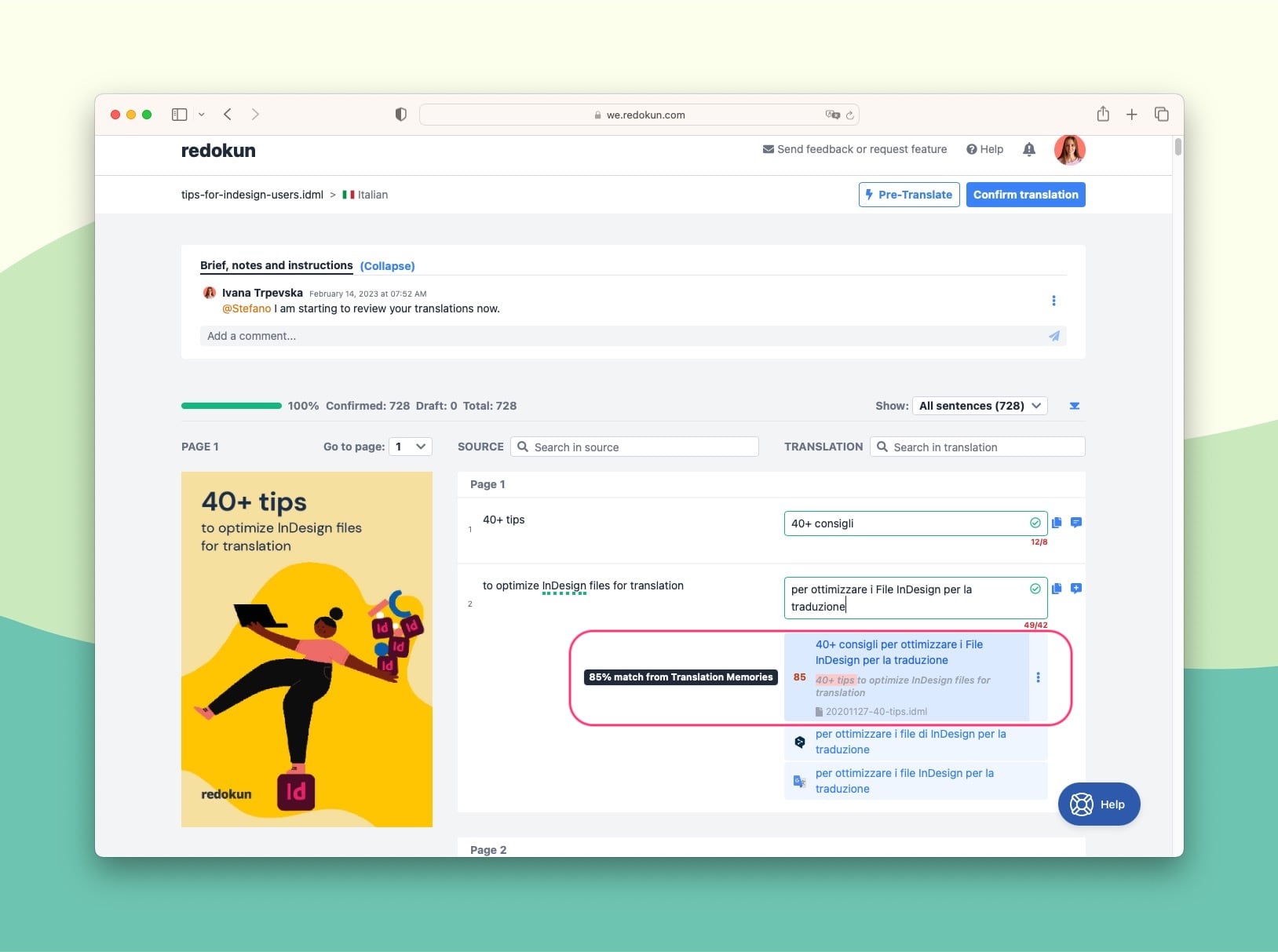Select the 85% translation memory suggestion
The height and width of the screenshot is (952, 1278).
click(x=907, y=677)
